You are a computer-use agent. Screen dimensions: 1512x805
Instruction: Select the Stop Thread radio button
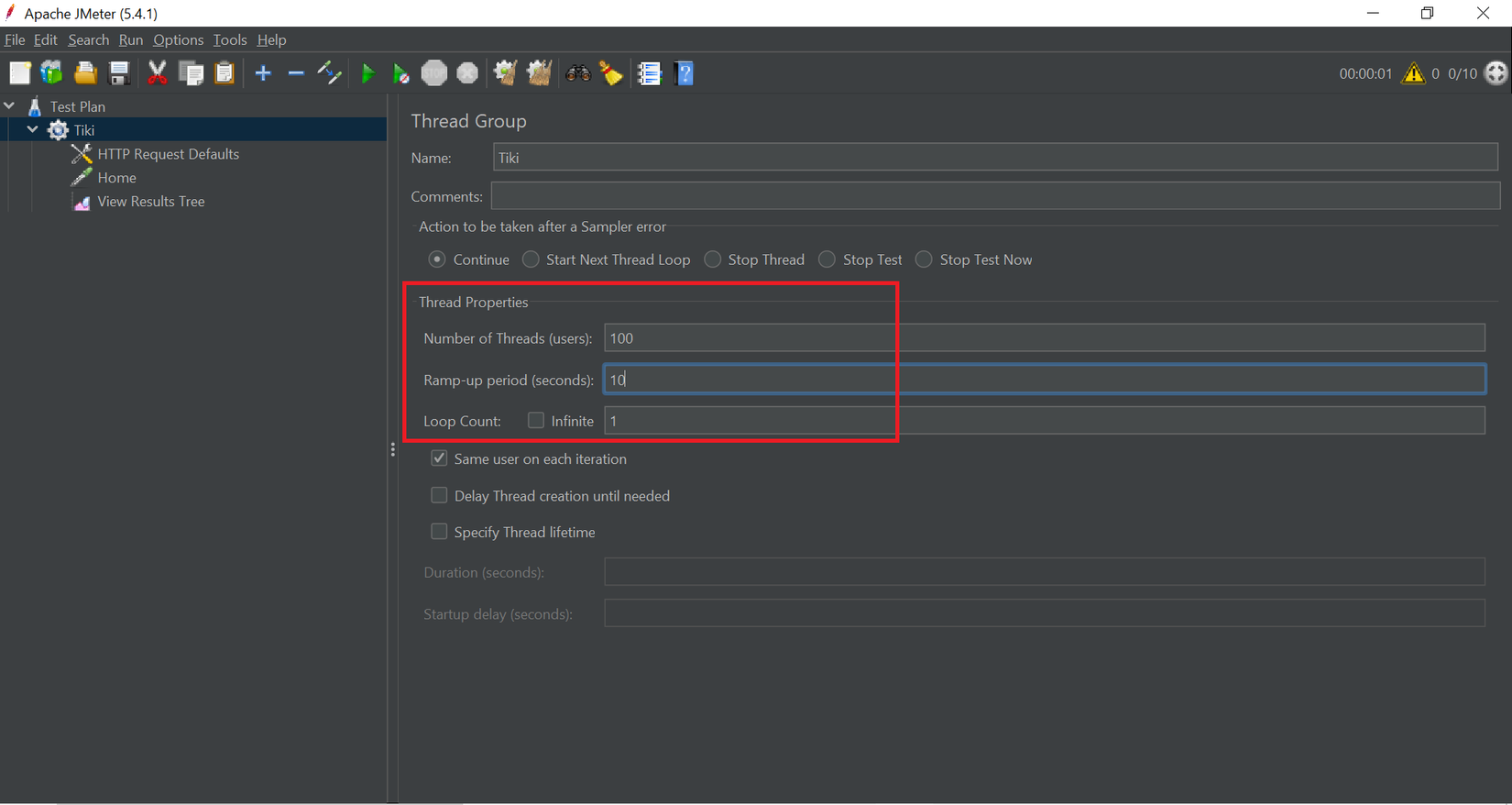pos(712,259)
